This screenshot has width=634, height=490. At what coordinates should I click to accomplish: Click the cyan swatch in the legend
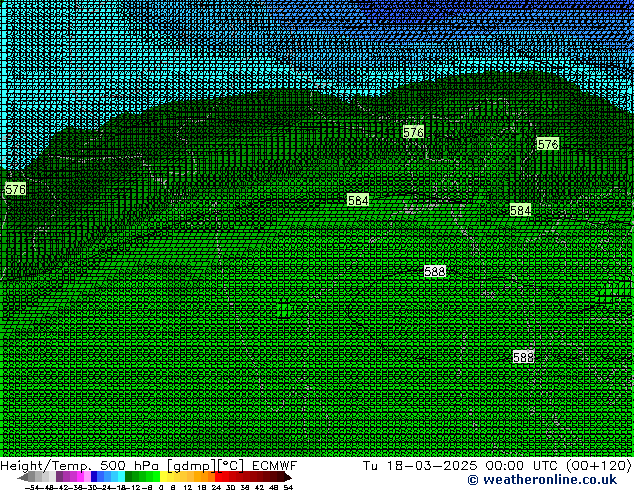point(121,476)
